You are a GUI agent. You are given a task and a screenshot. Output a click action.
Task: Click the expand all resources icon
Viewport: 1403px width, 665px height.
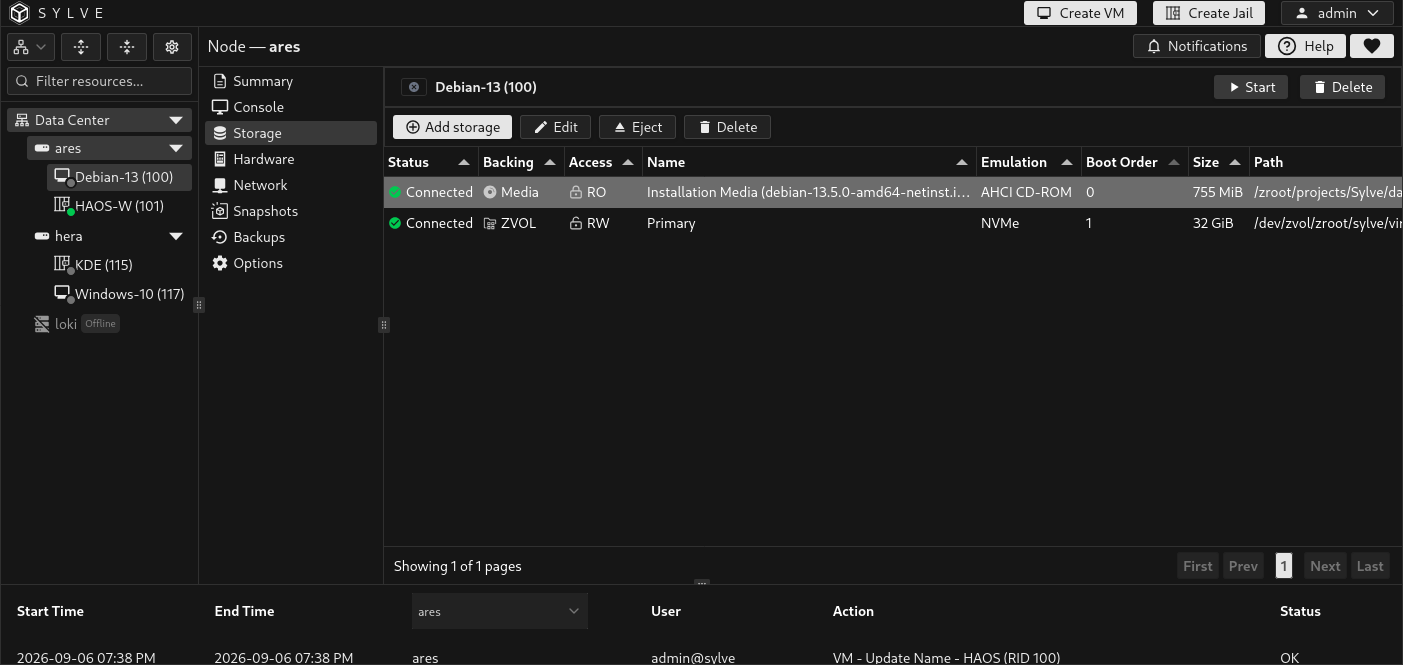(81, 47)
